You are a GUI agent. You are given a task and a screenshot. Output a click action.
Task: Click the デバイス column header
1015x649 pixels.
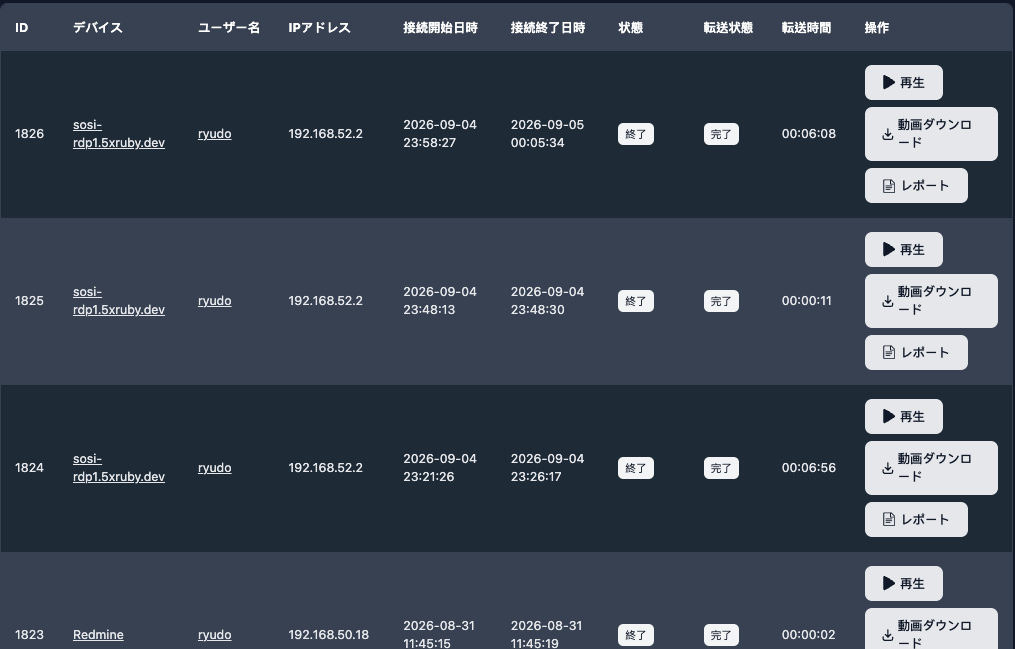pyautogui.click(x=98, y=28)
